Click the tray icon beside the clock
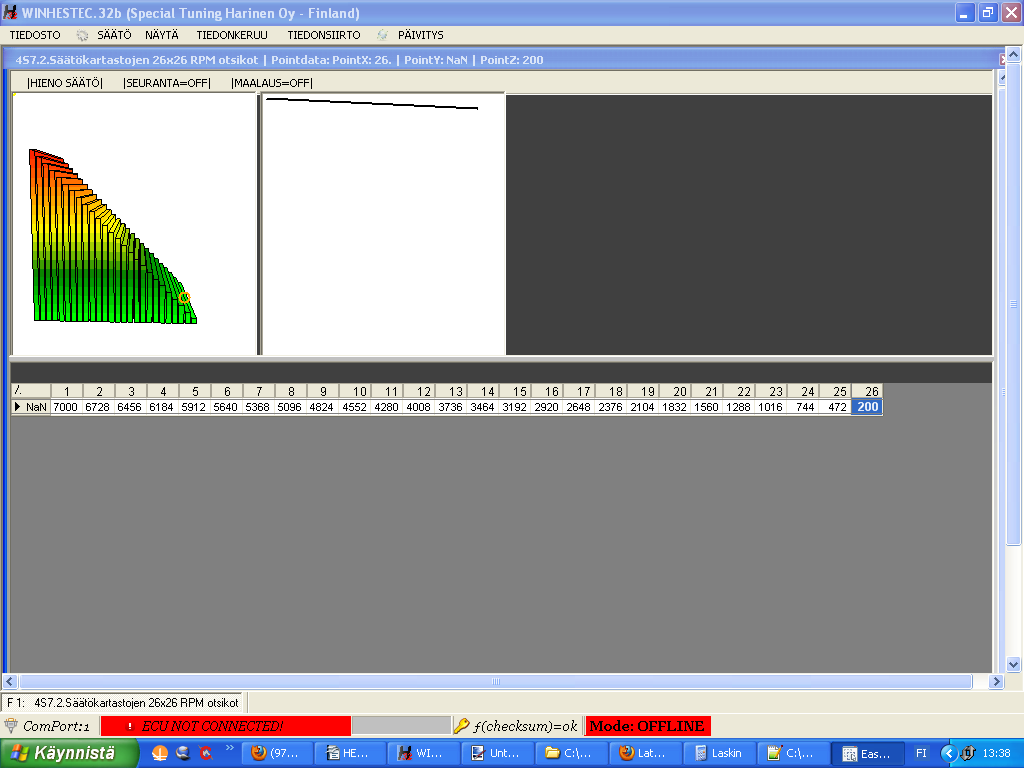Screen dimensions: 1024x768 click(x=968, y=753)
